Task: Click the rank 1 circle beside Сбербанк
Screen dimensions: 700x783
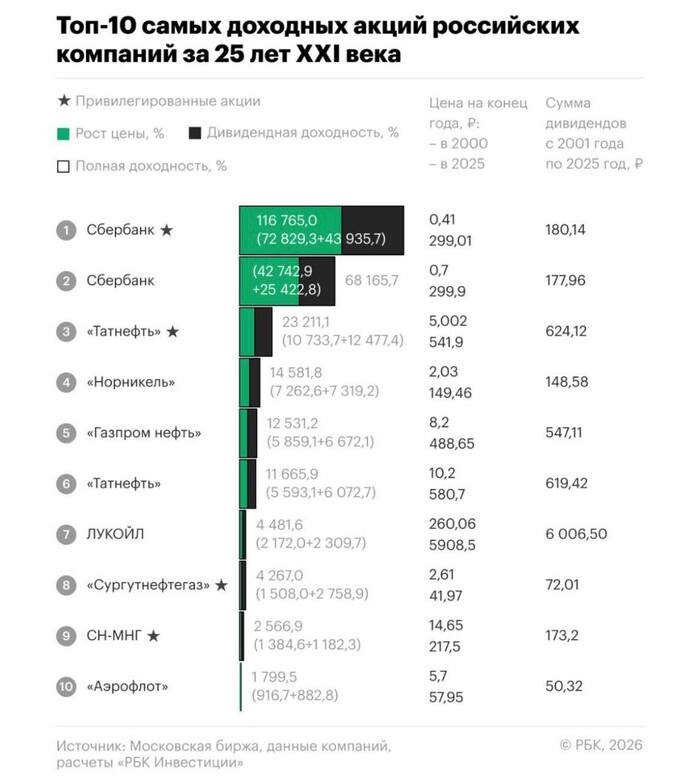Action: [x=66, y=230]
